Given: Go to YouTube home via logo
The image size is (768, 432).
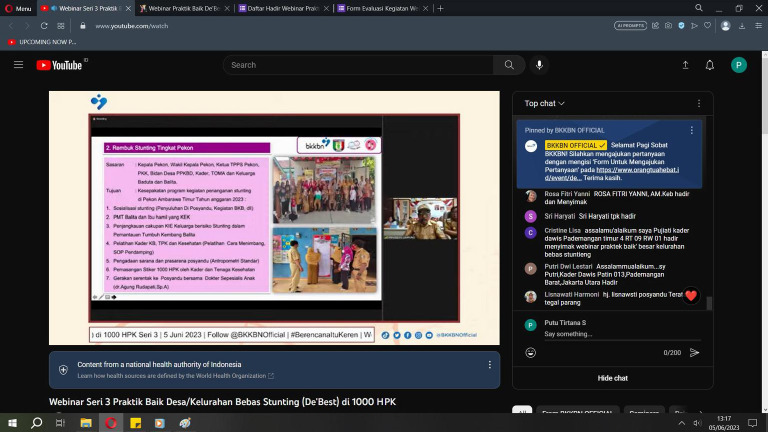Looking at the screenshot, I should (x=59, y=65).
